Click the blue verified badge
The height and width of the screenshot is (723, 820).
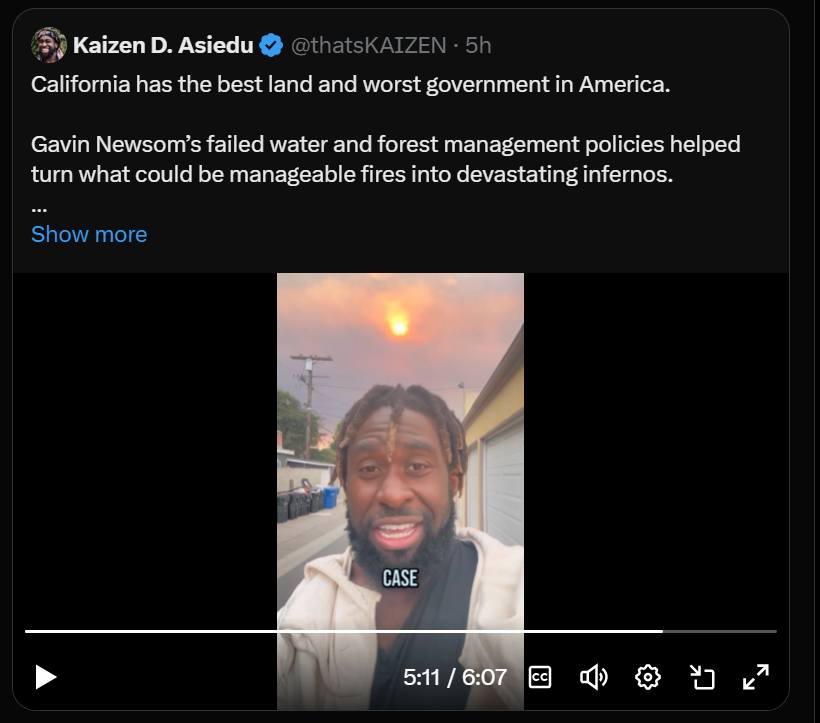coord(270,45)
